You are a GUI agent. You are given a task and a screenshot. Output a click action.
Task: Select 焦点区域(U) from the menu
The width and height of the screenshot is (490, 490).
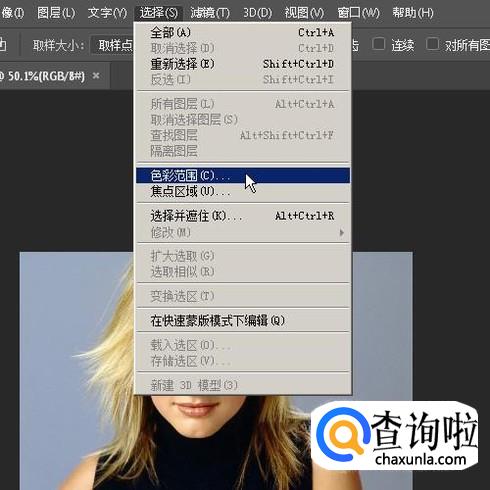coord(243,192)
